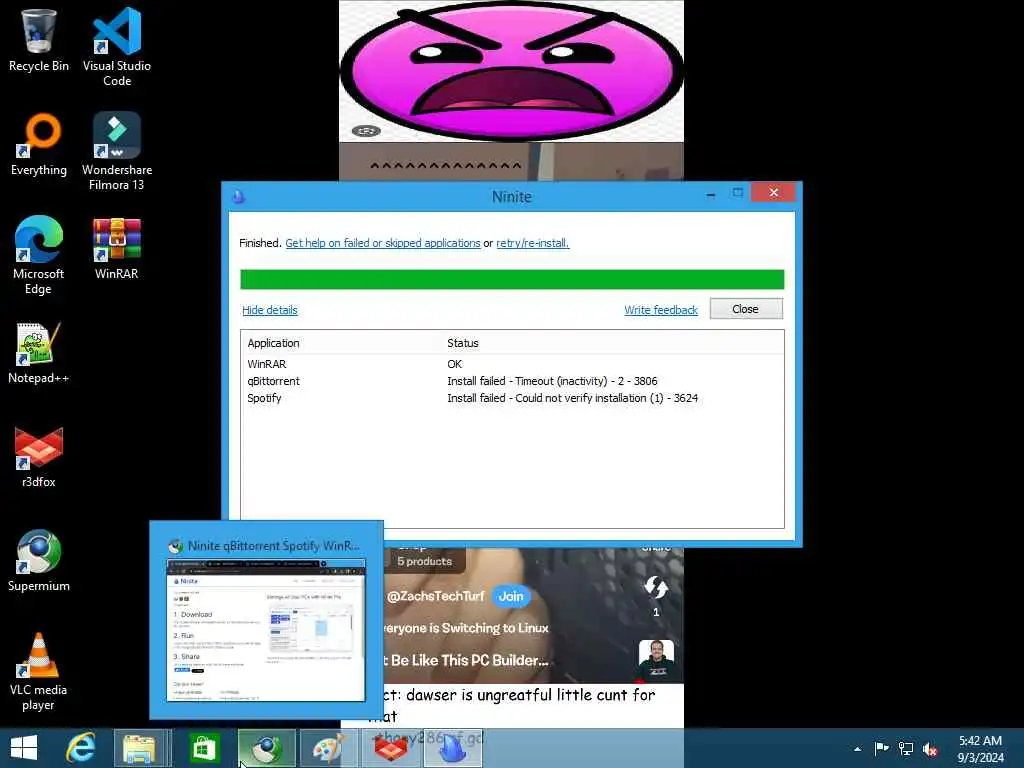1024x768 pixels.
Task: Open the Action Center flag icon
Action: point(882,748)
